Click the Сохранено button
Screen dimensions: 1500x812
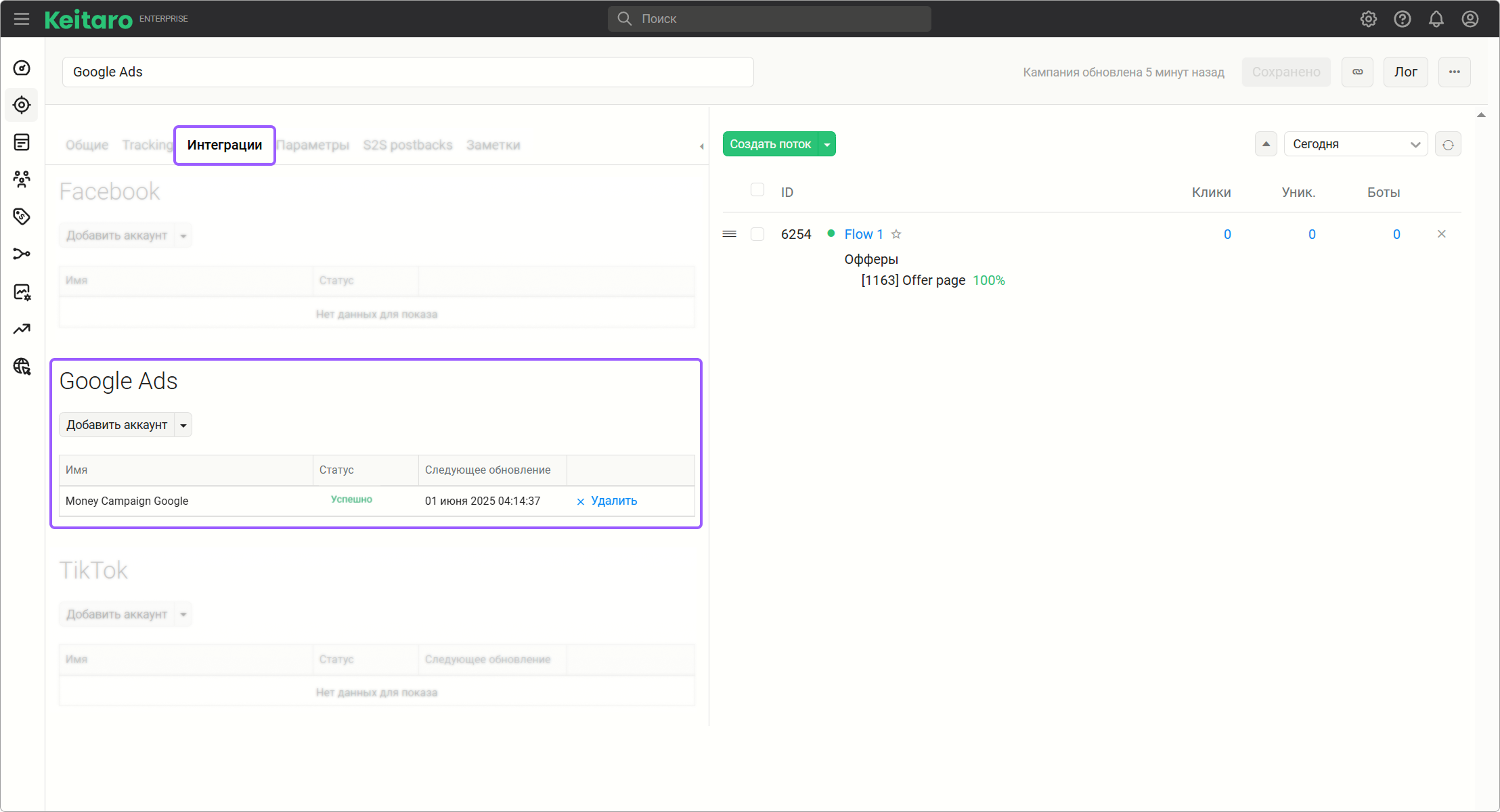1286,72
